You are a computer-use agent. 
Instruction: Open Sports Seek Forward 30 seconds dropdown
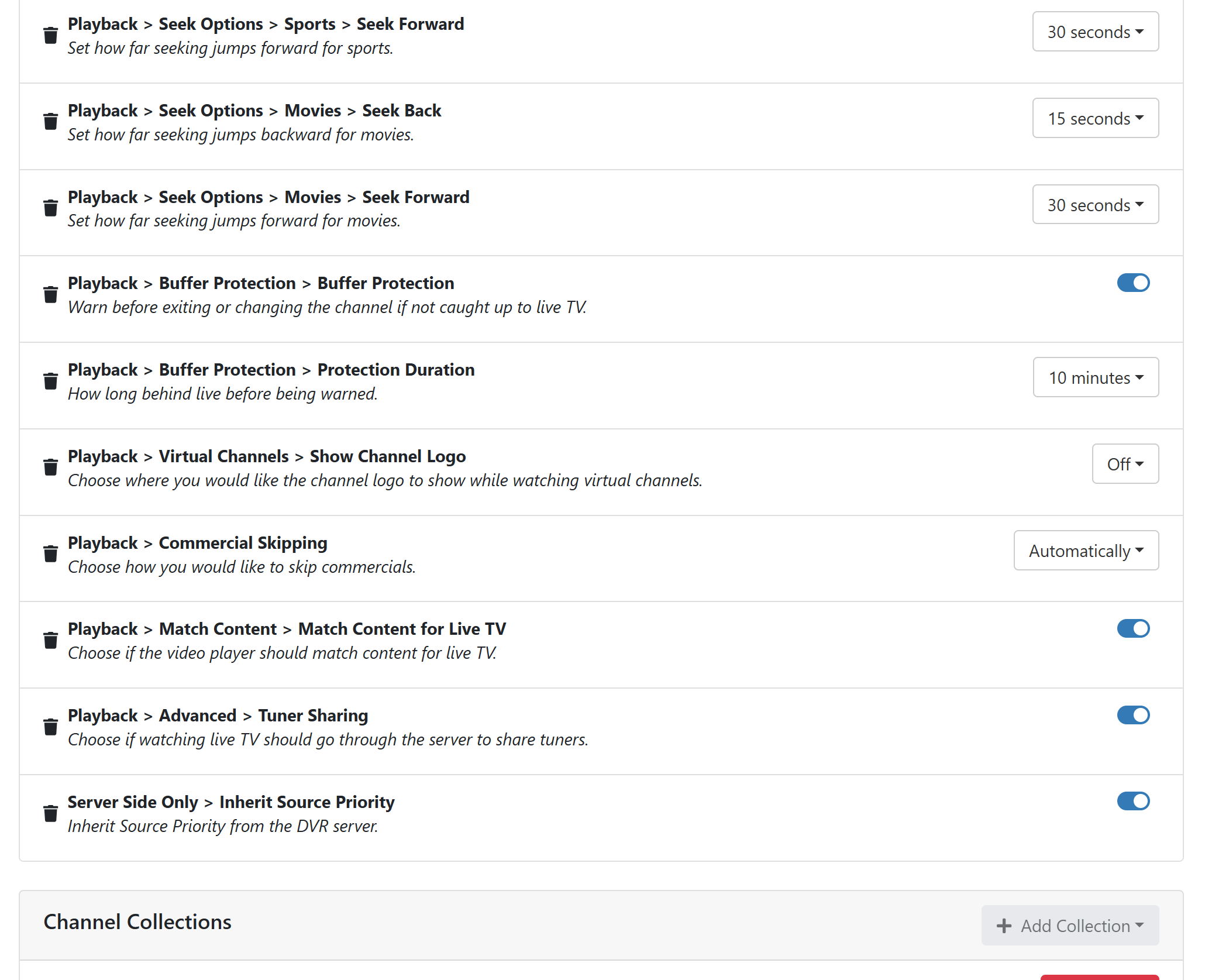tap(1095, 32)
